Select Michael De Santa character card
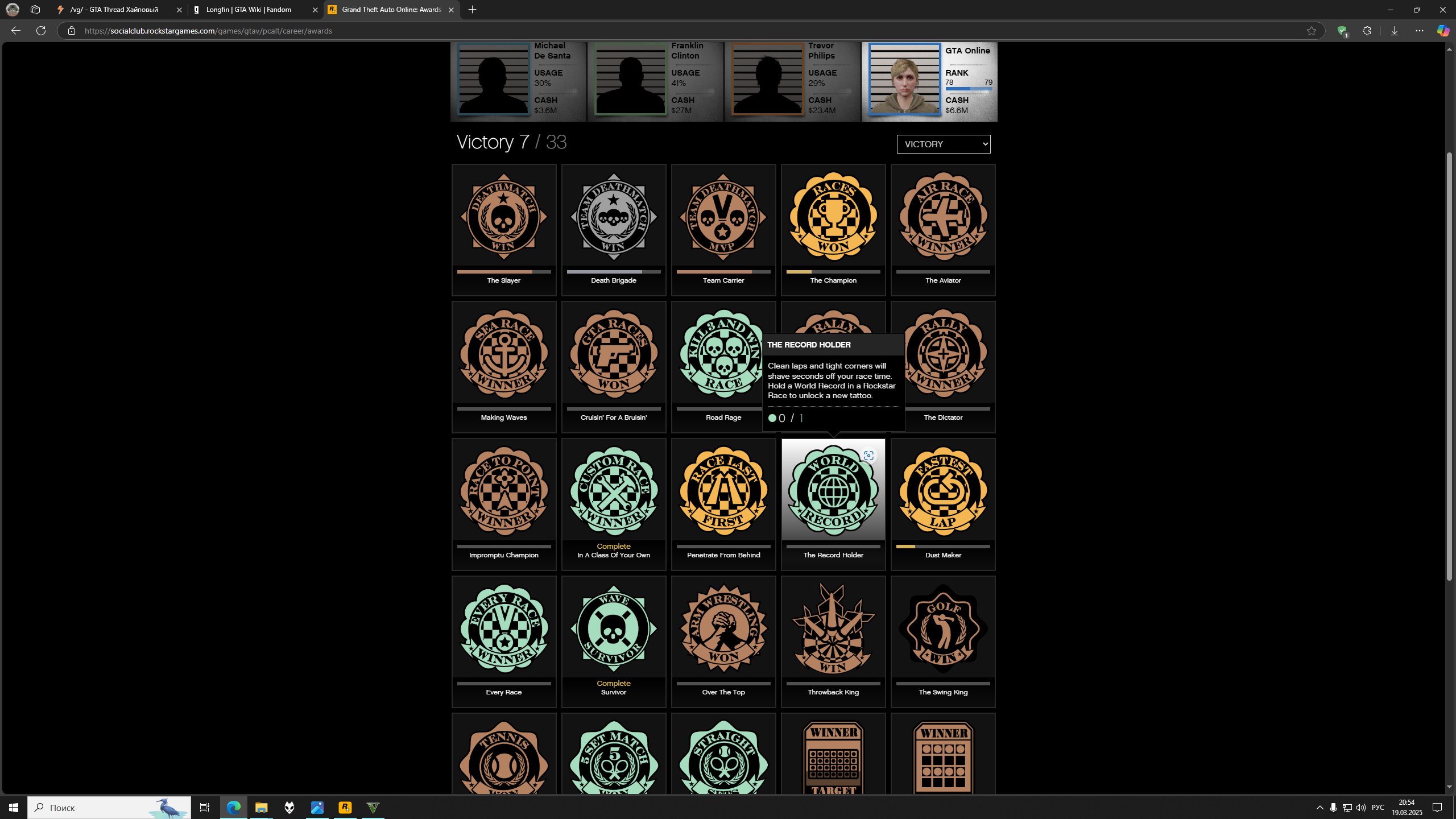This screenshot has height=819, width=1456. click(518, 81)
